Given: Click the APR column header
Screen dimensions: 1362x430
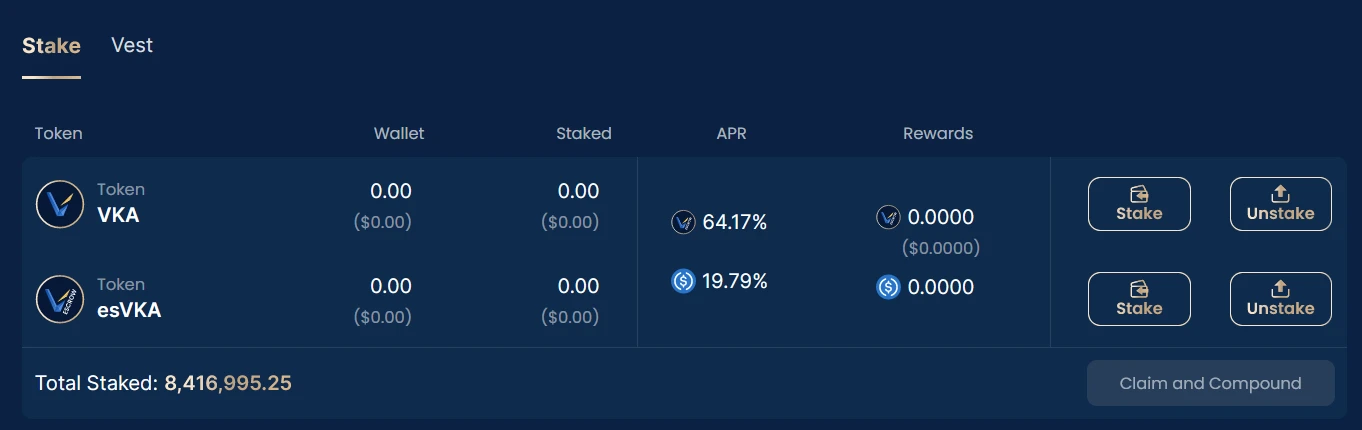Looking at the screenshot, I should [731, 133].
